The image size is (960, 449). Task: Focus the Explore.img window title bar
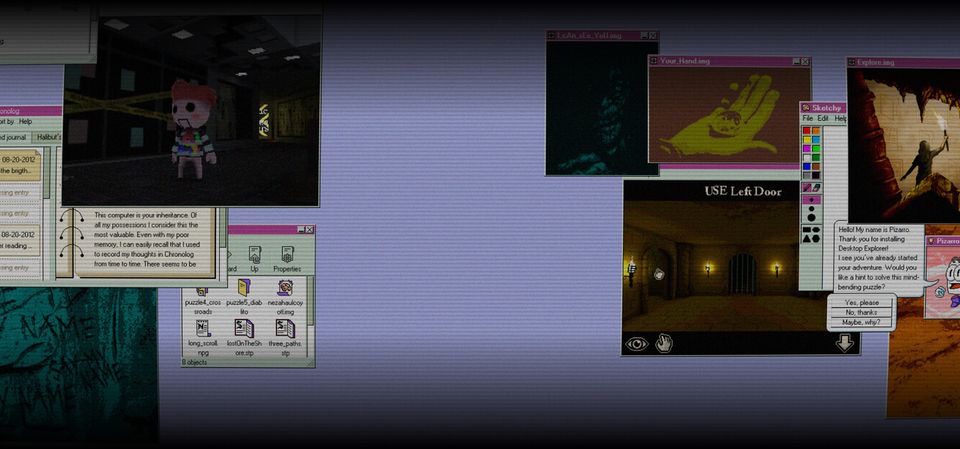pos(903,62)
